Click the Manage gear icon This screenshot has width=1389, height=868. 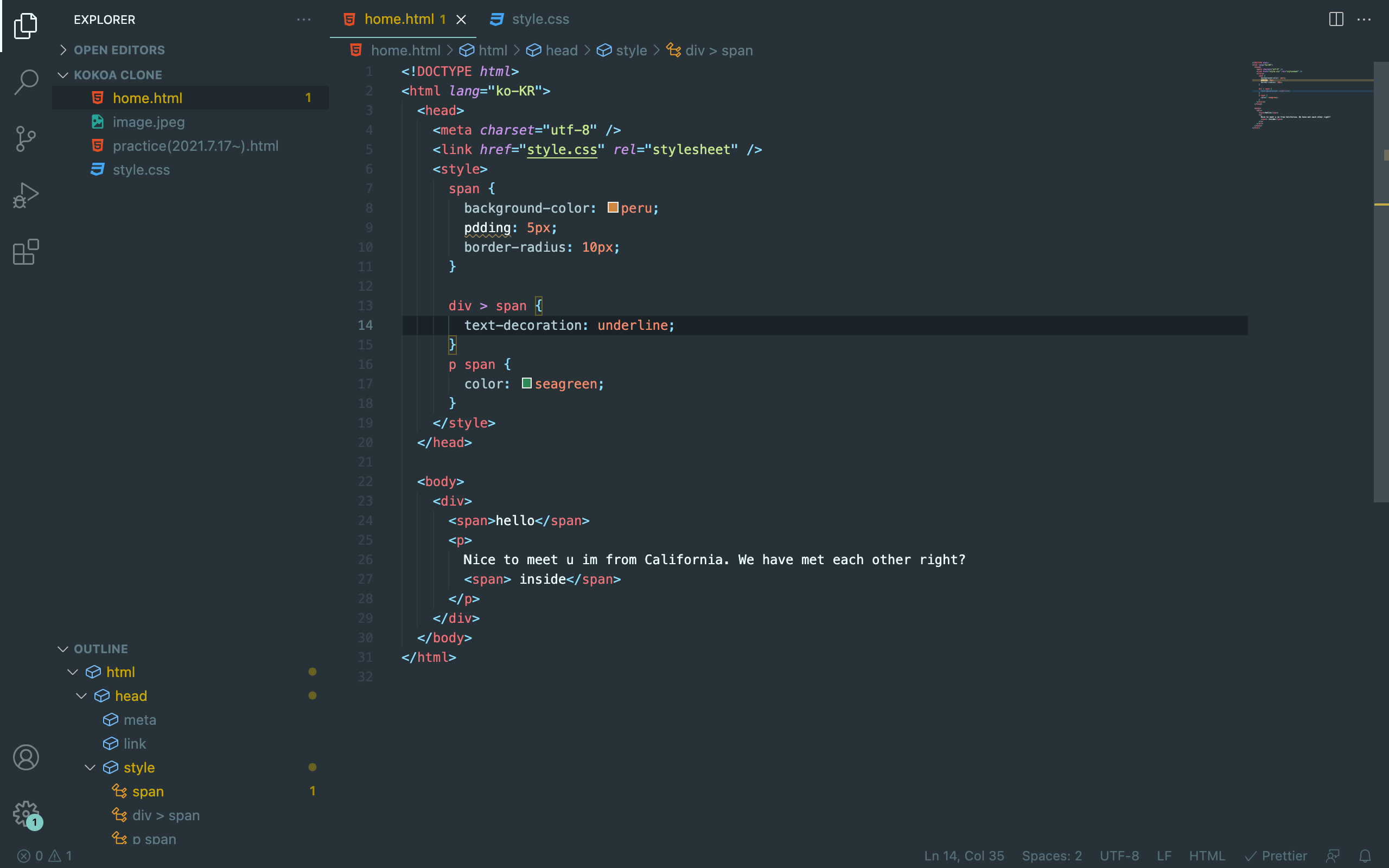[26, 813]
